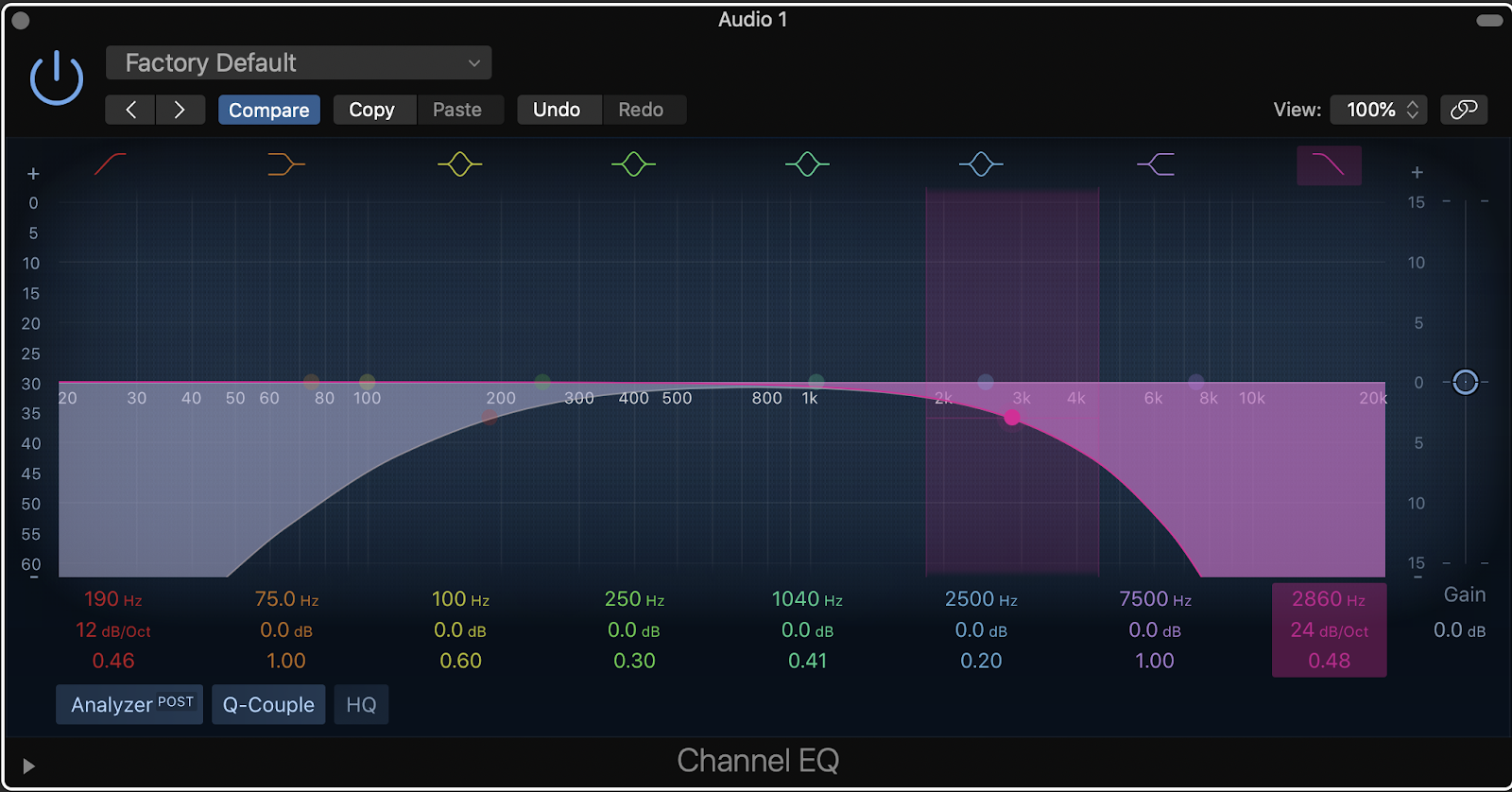Select the 0.20 Q value
Viewport: 1512px width, 792px height.
pos(981,662)
